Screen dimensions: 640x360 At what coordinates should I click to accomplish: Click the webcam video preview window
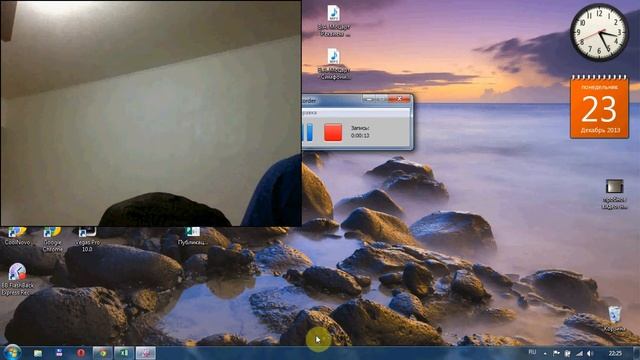click(151, 113)
